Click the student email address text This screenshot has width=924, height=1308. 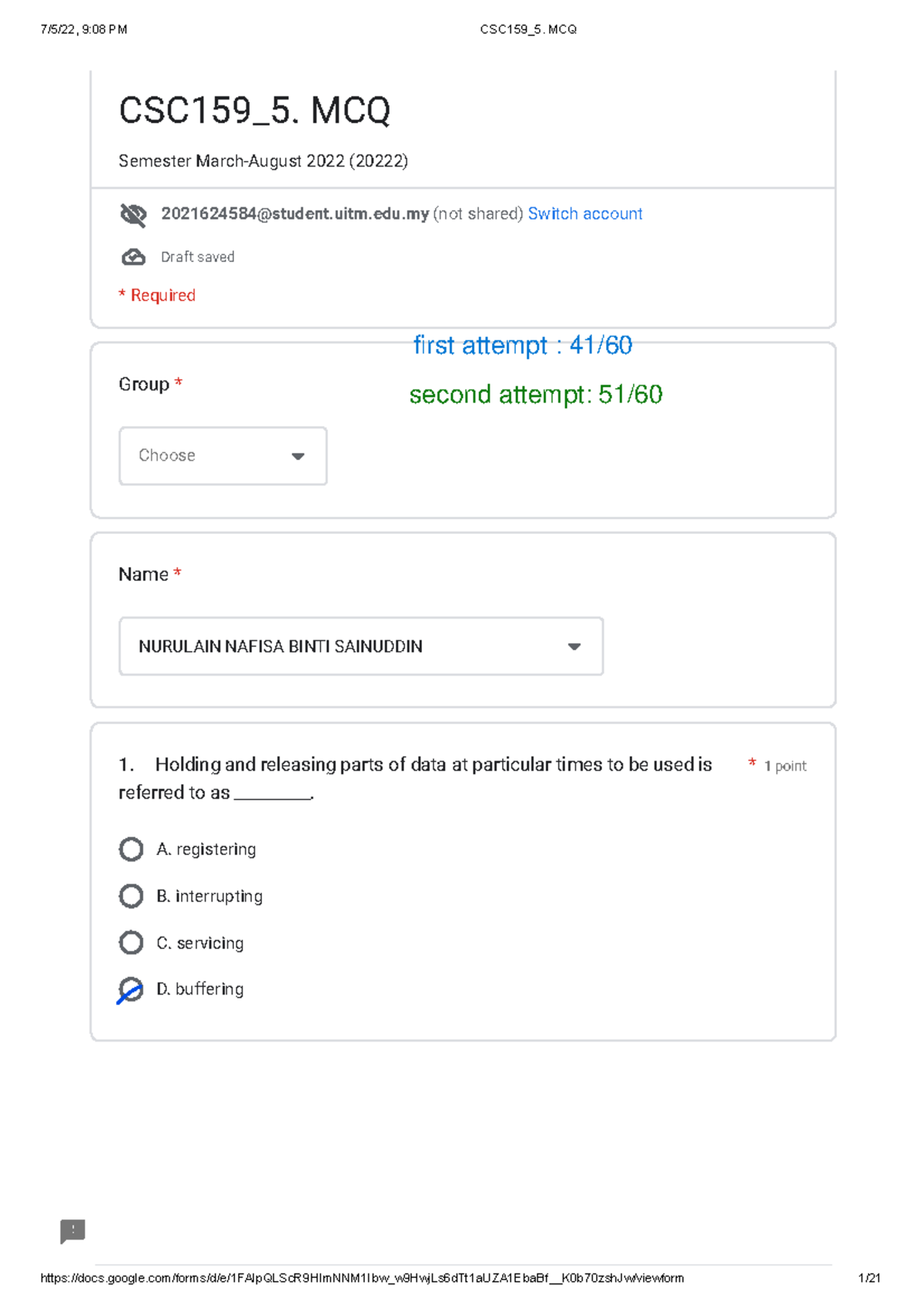[x=294, y=214]
